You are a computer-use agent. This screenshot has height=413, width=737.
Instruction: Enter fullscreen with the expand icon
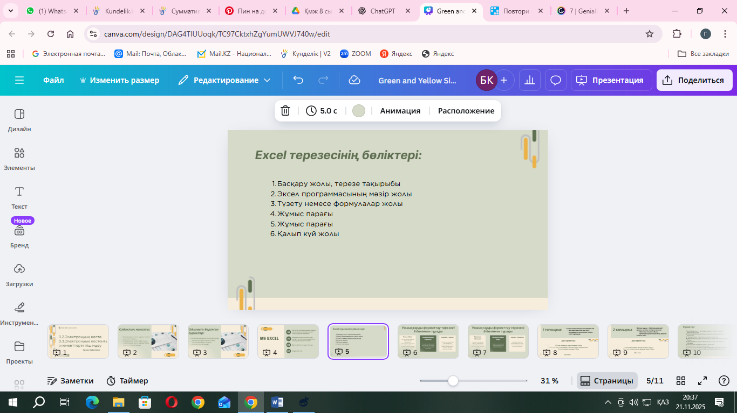(x=702, y=381)
